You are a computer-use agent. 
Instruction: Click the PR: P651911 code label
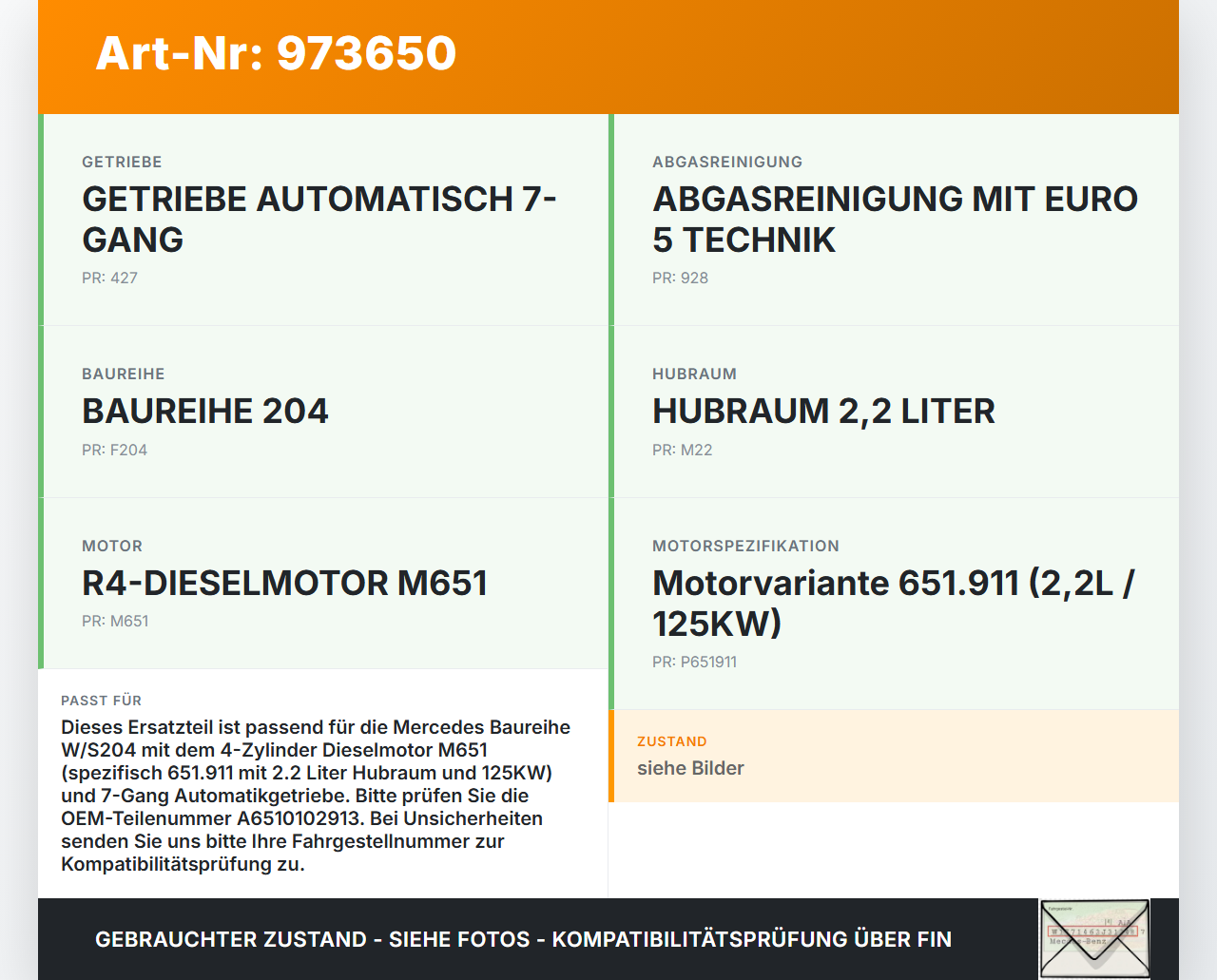694,662
